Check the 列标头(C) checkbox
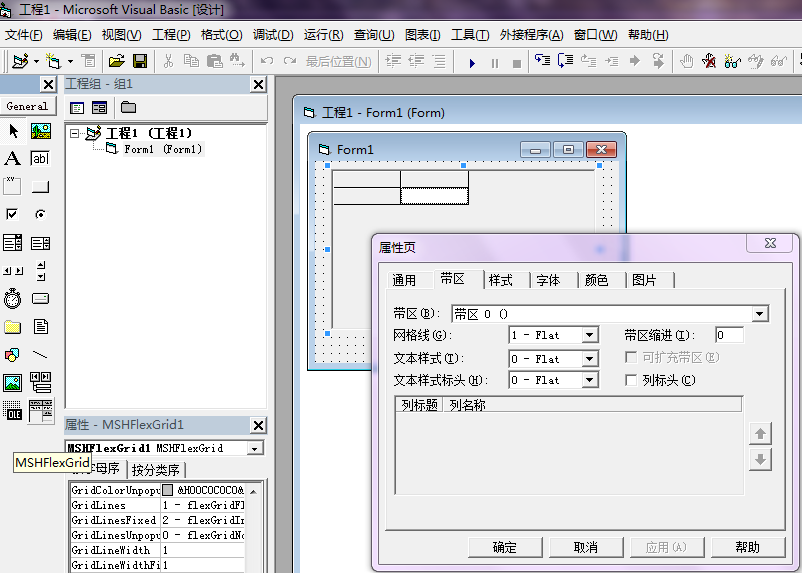This screenshot has height=573, width=802. coord(631,380)
